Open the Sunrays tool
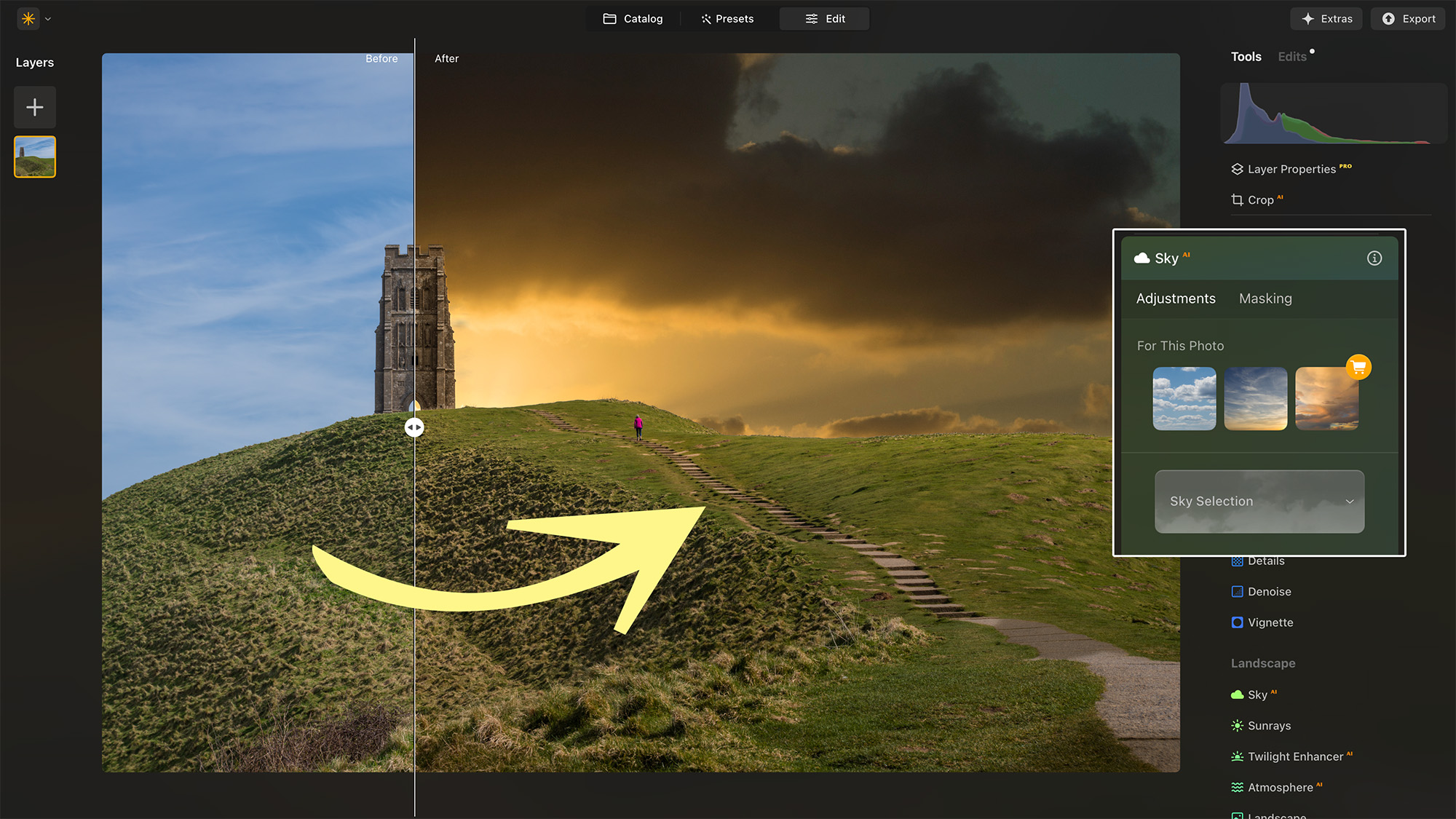Viewport: 1456px width, 819px height. (x=1261, y=726)
